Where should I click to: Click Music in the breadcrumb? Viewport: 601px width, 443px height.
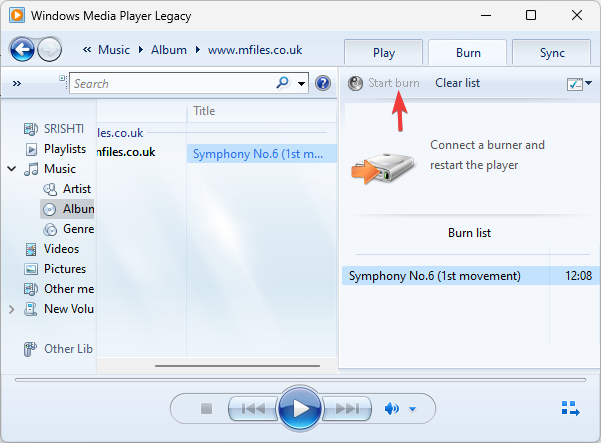(x=114, y=50)
